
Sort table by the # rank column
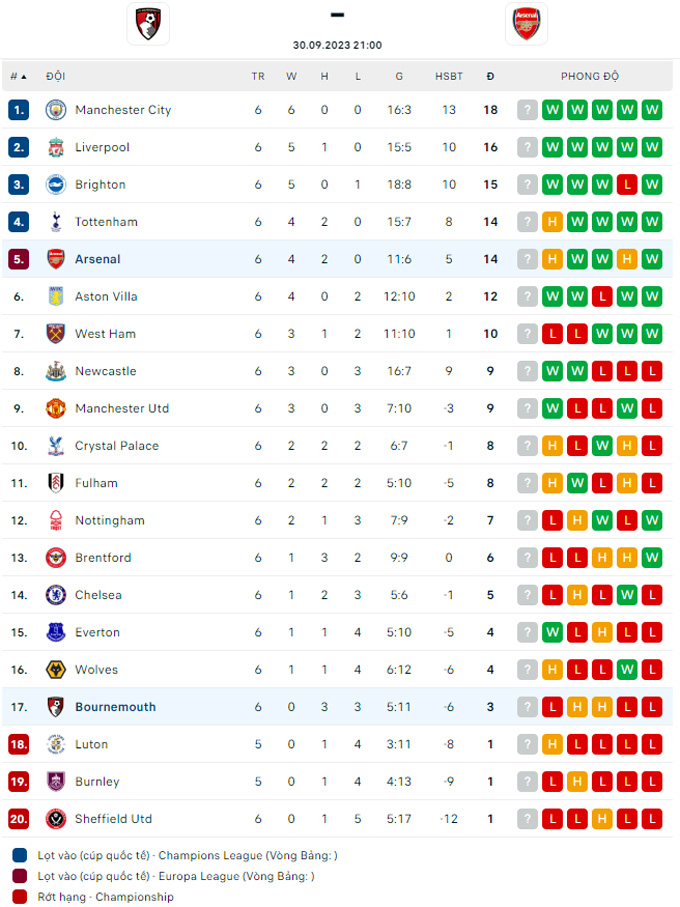(18, 76)
